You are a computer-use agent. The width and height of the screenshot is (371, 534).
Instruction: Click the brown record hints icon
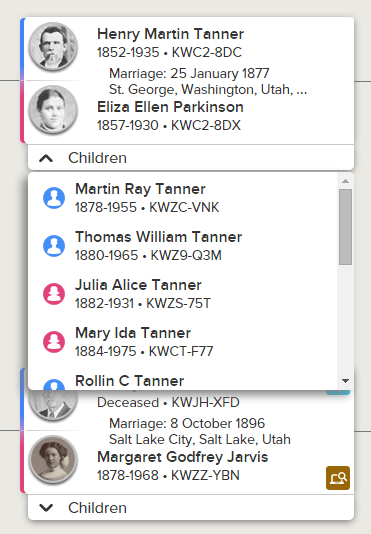pyautogui.click(x=338, y=478)
